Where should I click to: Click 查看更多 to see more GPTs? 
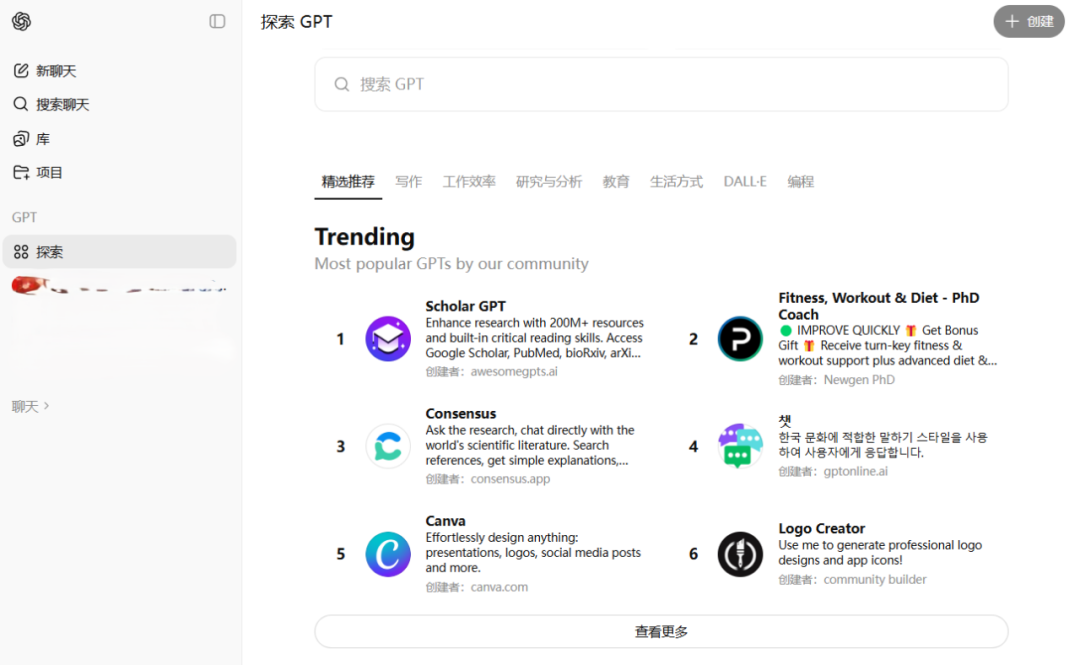tap(661, 632)
